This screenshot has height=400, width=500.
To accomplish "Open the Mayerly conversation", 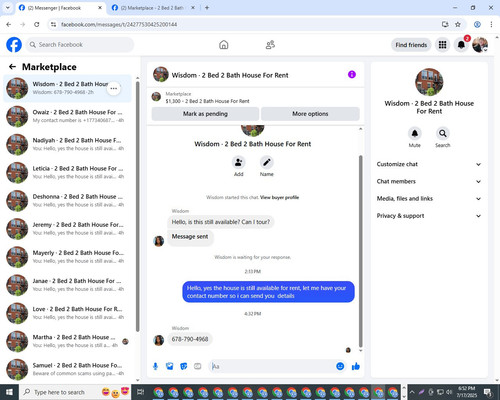I will click(x=68, y=257).
